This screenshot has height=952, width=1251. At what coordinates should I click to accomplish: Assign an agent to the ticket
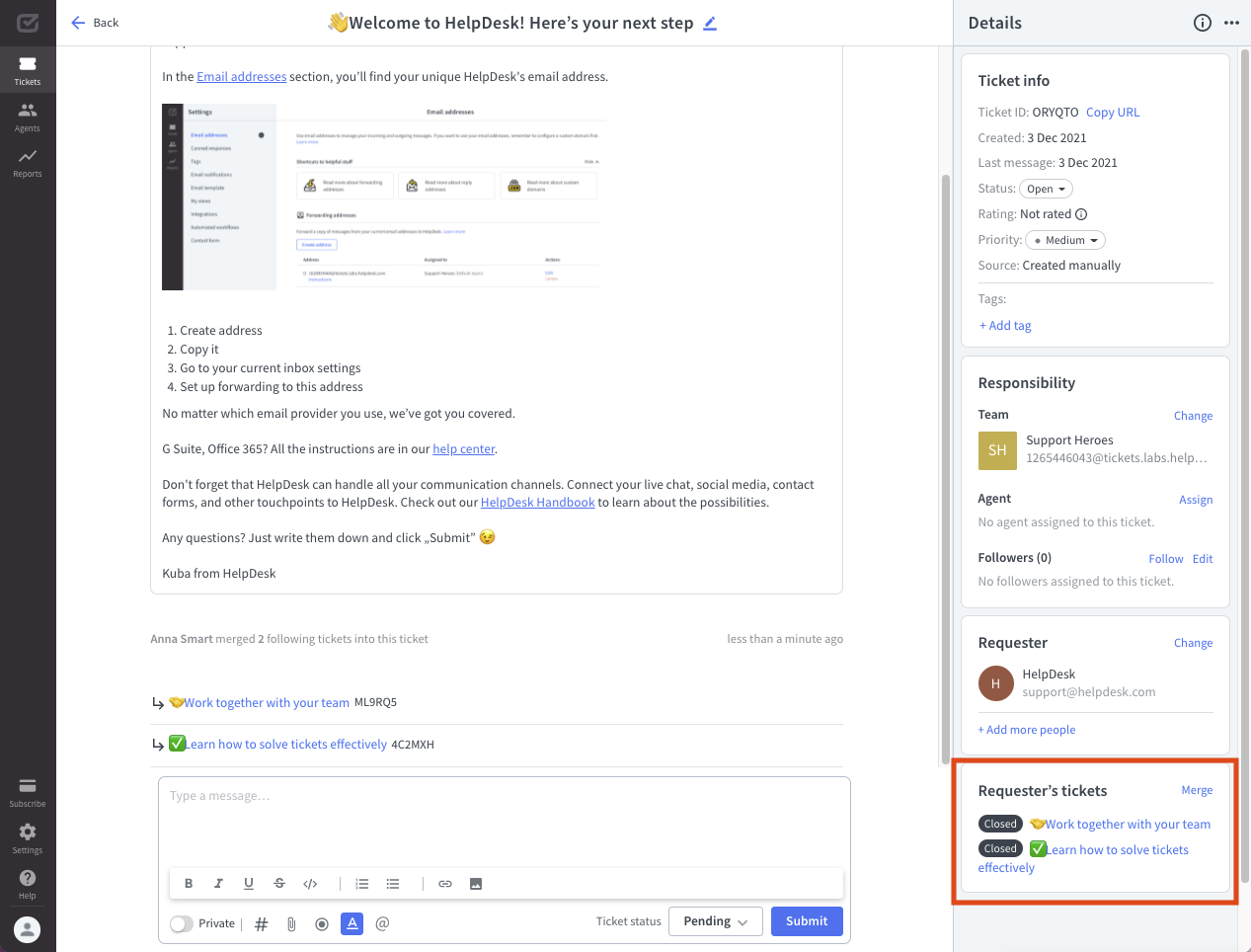tap(1196, 500)
